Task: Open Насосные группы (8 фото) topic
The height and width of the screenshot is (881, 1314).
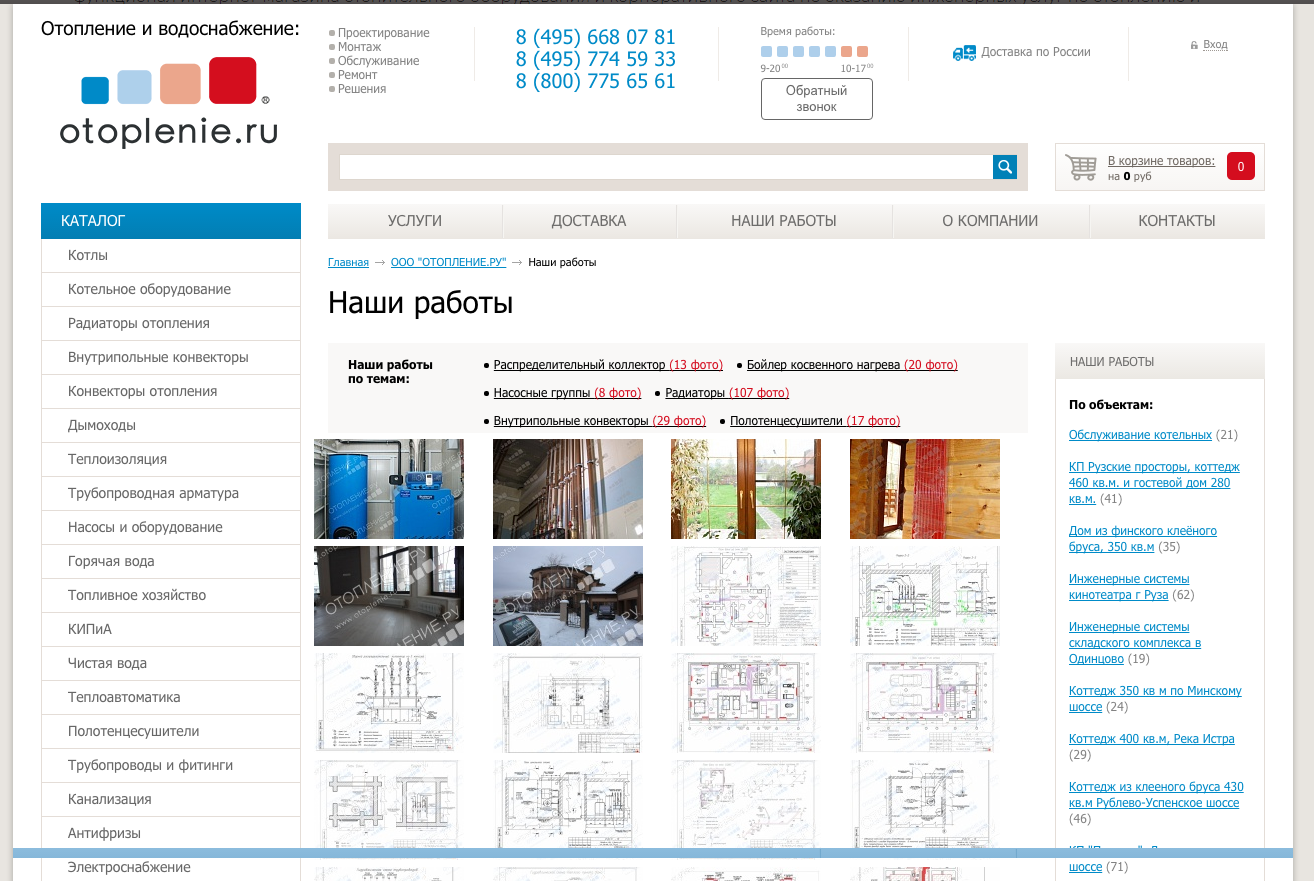Action: point(567,394)
